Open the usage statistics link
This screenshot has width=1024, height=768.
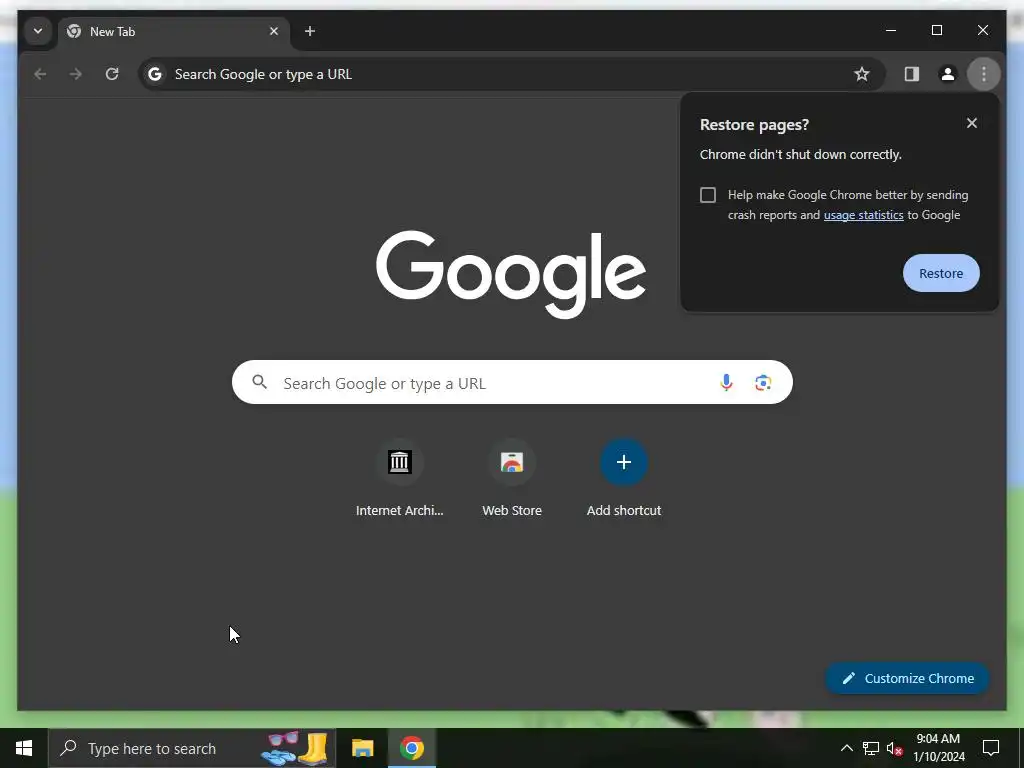point(863,215)
